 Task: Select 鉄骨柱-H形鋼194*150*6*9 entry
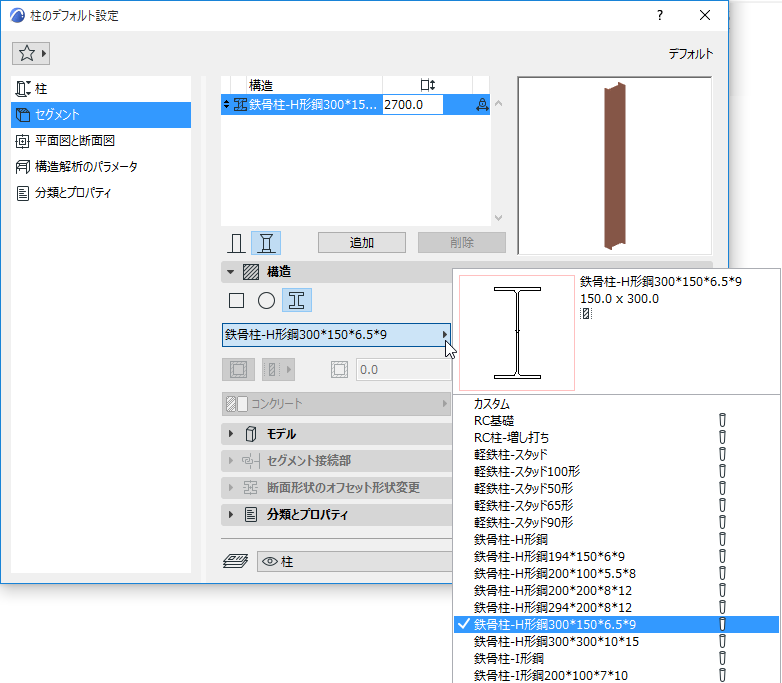pyautogui.click(x=616, y=556)
